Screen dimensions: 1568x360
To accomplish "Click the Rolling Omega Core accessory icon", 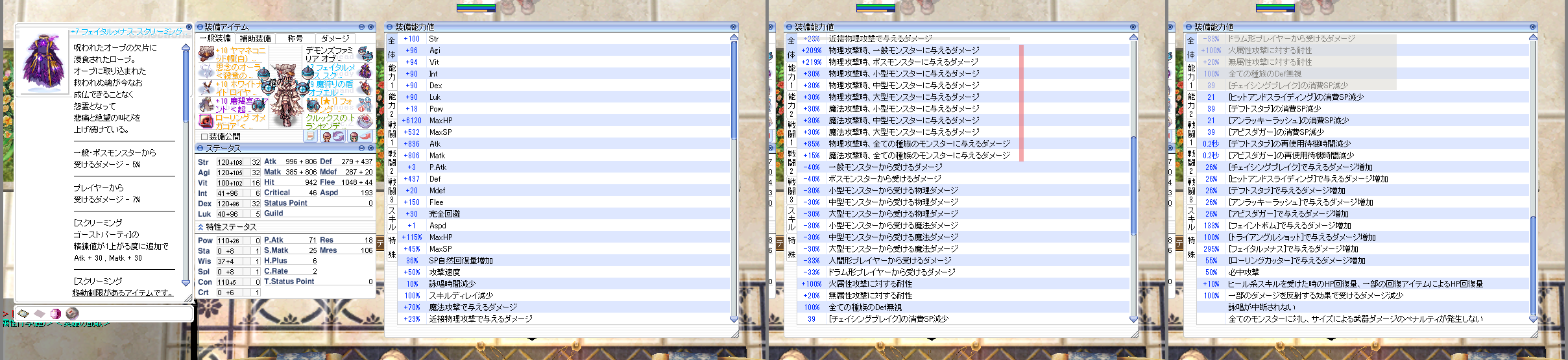I will (206, 121).
